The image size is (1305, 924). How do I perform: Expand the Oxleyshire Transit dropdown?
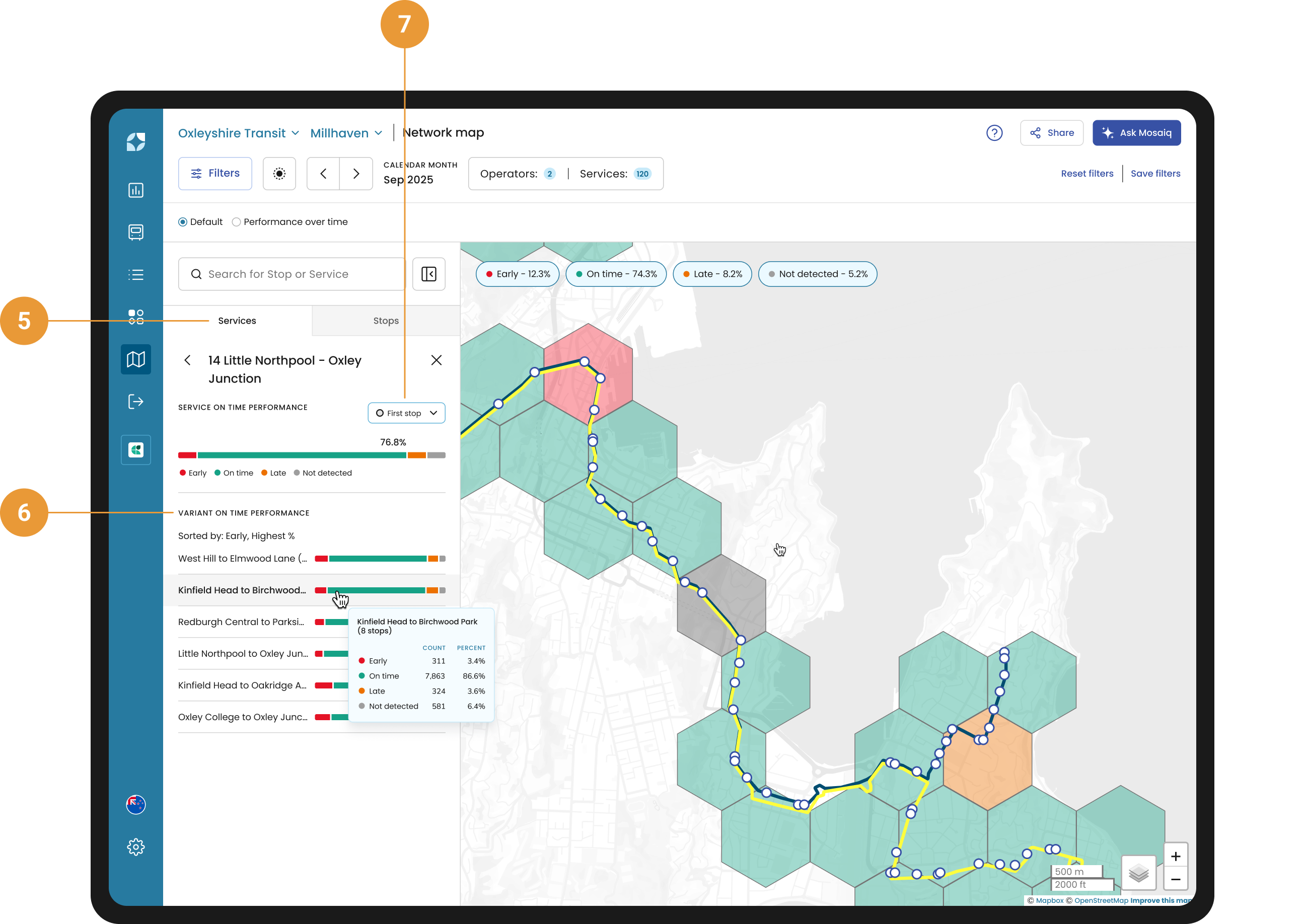tap(239, 133)
